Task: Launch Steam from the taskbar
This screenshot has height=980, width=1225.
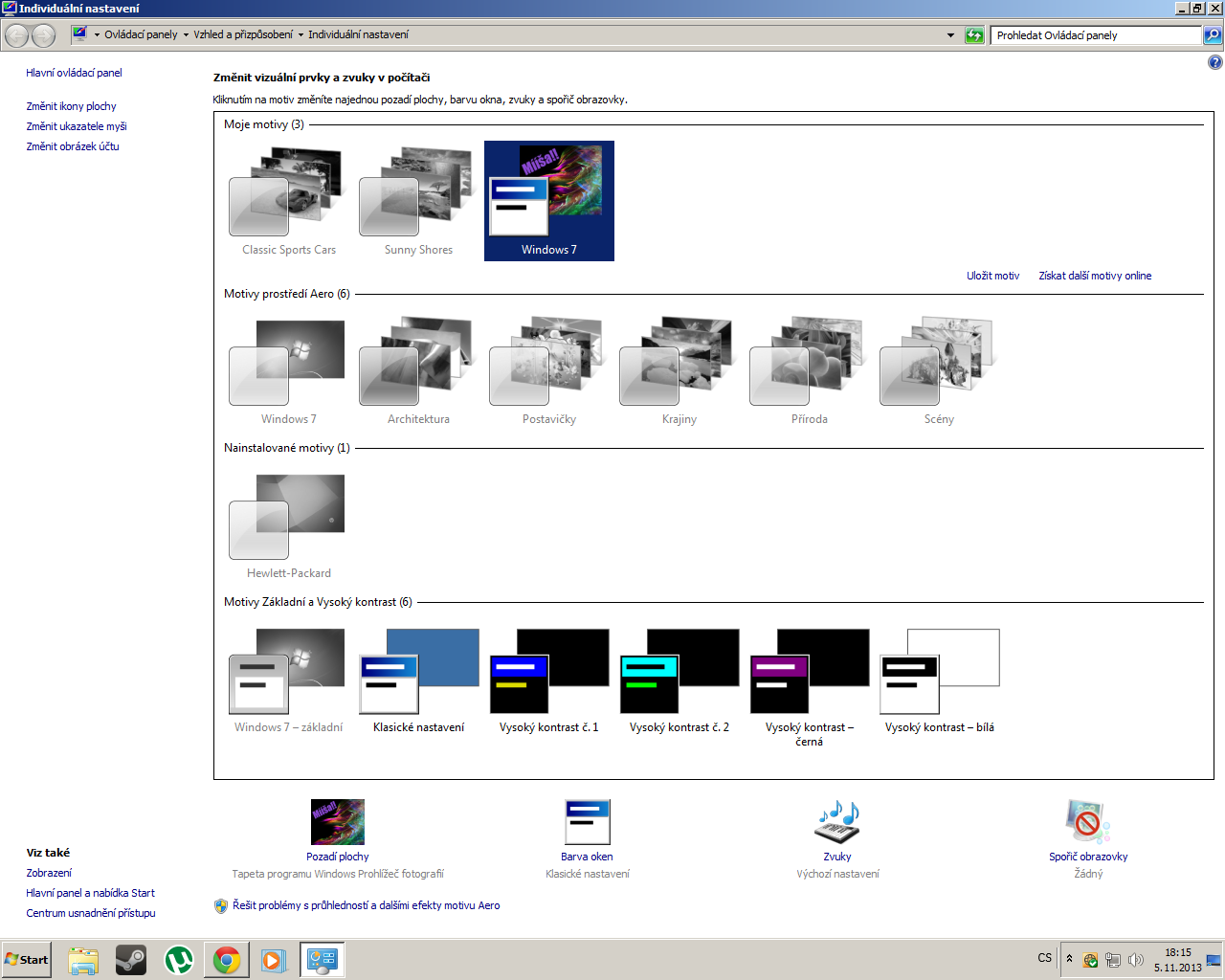Action: click(131, 959)
